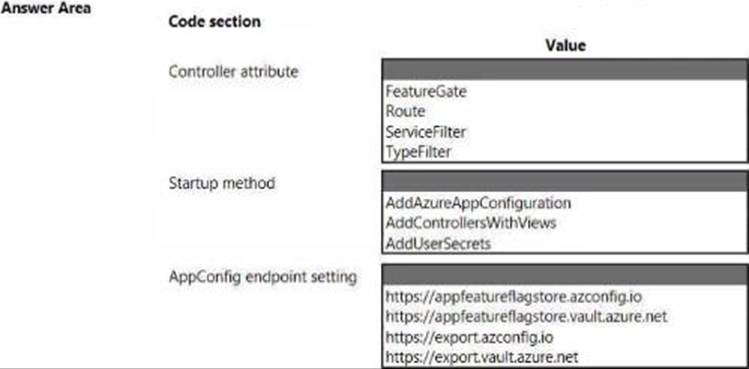749x369 pixels.
Task: Click the AppConfig endpoint setting label
Action: 263,277
